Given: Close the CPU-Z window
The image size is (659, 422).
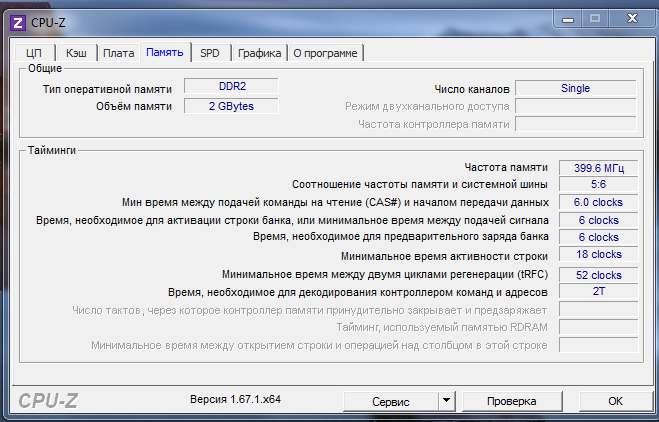Looking at the screenshot, I should click(x=632, y=19).
